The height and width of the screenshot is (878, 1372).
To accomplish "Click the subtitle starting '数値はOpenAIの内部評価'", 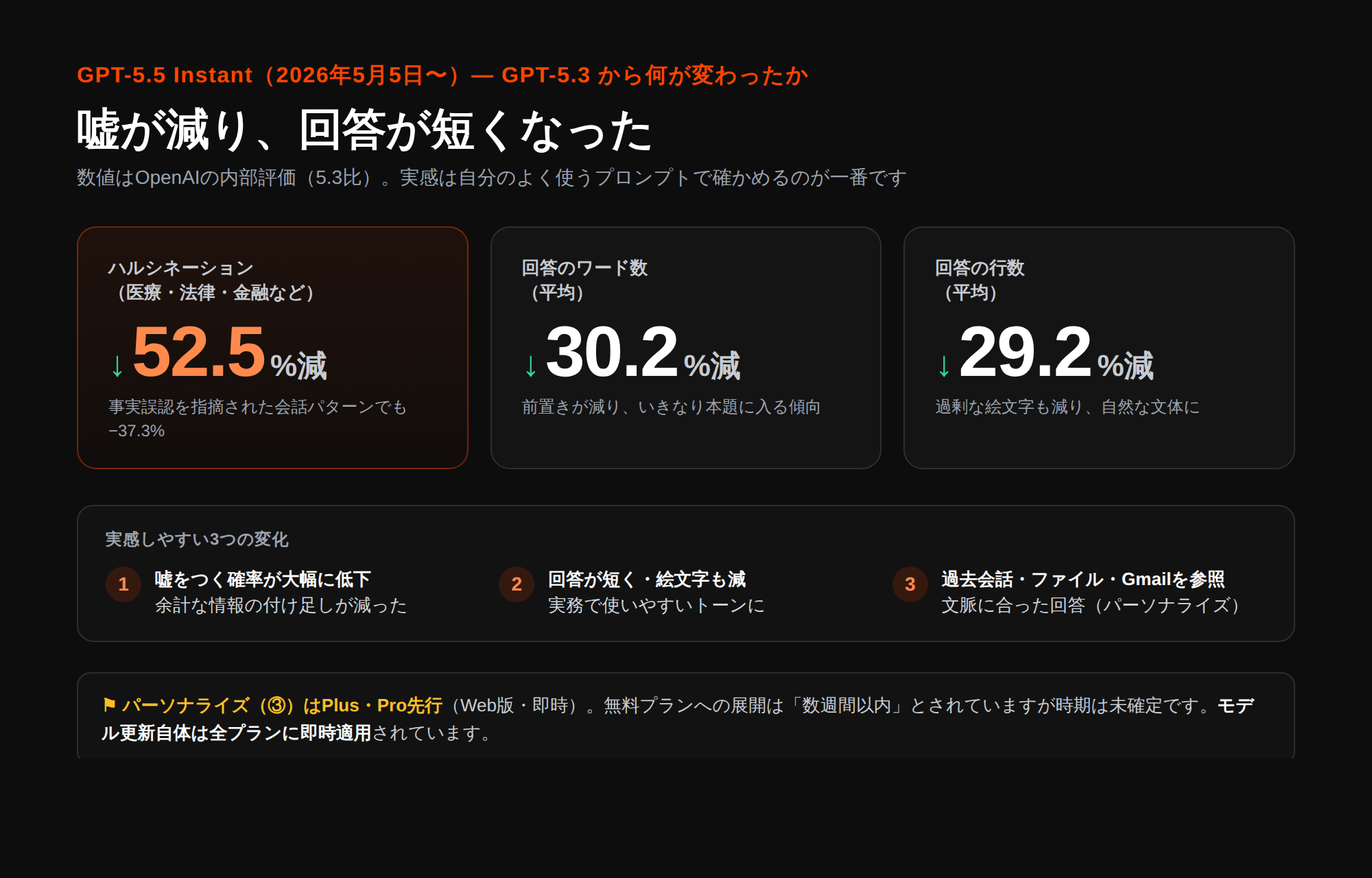I will [x=491, y=178].
